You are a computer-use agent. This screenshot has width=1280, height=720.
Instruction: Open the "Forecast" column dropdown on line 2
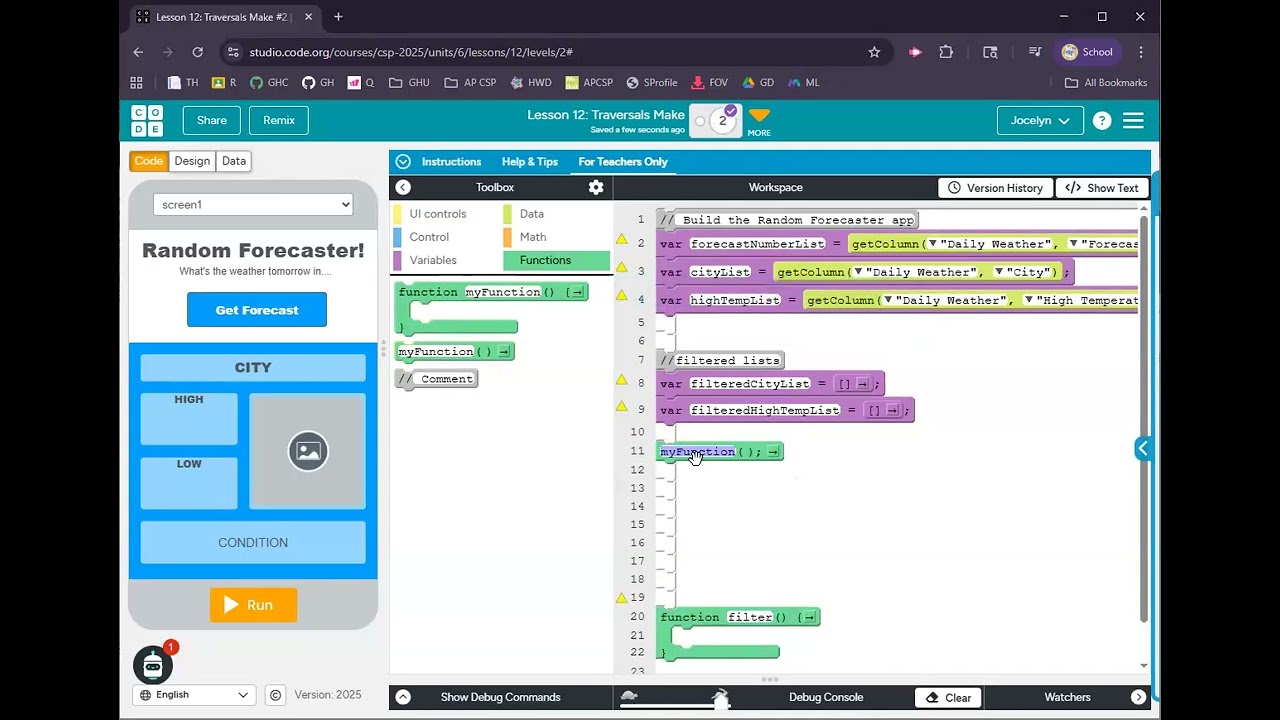click(1074, 244)
